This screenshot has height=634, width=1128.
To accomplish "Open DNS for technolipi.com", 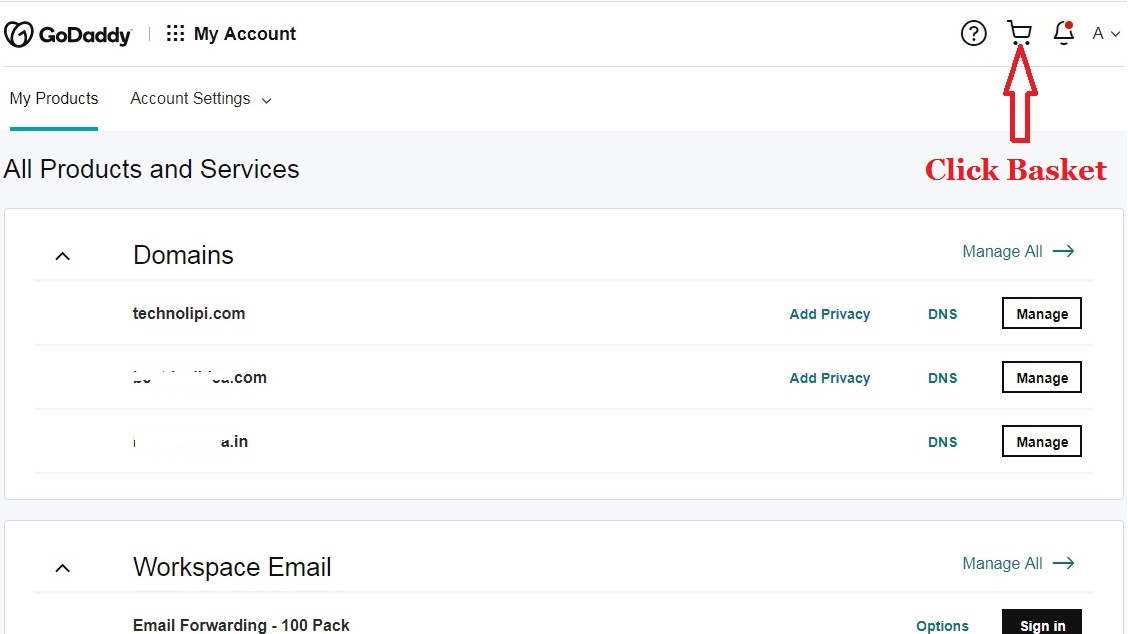I will point(942,314).
